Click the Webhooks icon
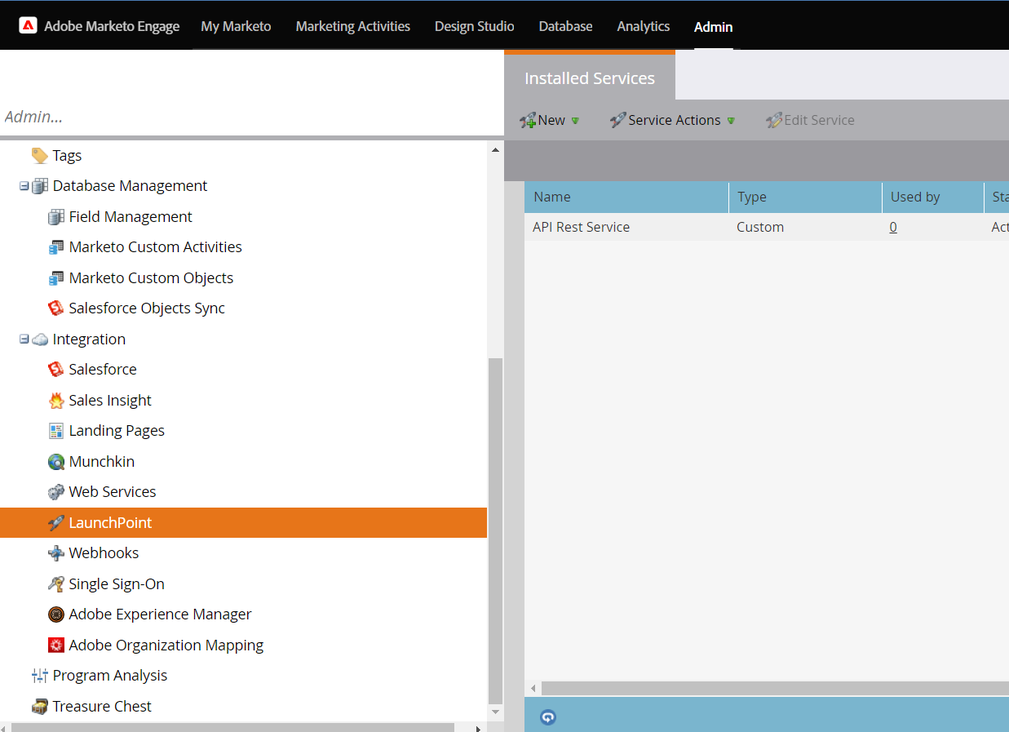The image size is (1009, 732). [56, 553]
